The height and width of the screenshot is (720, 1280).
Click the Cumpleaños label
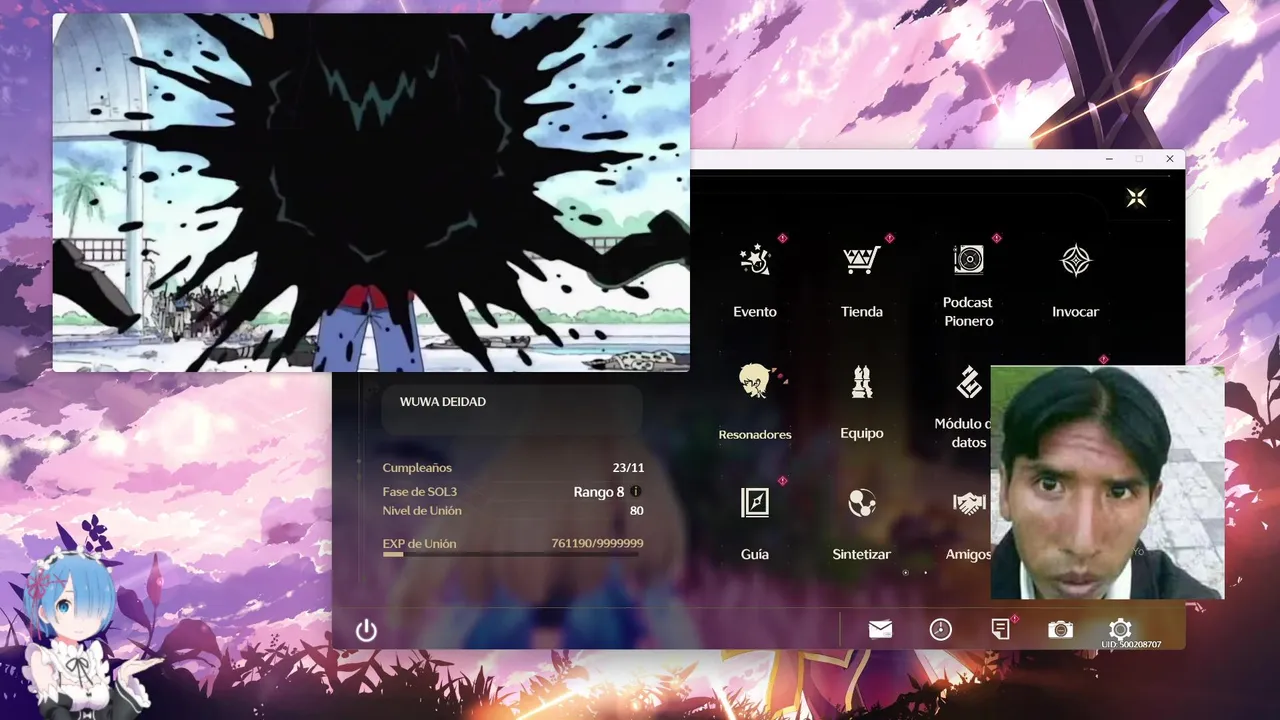417,468
